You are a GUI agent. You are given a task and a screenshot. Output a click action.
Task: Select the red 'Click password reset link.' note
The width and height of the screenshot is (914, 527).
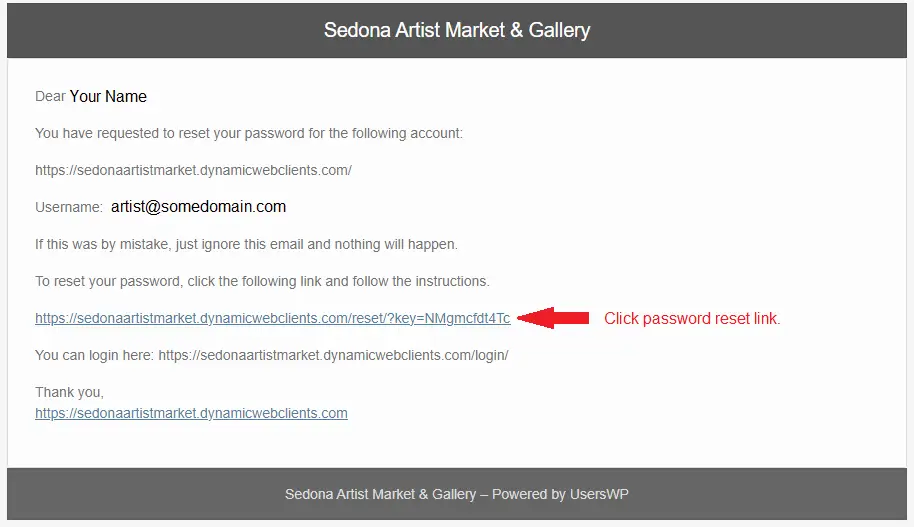(x=692, y=319)
